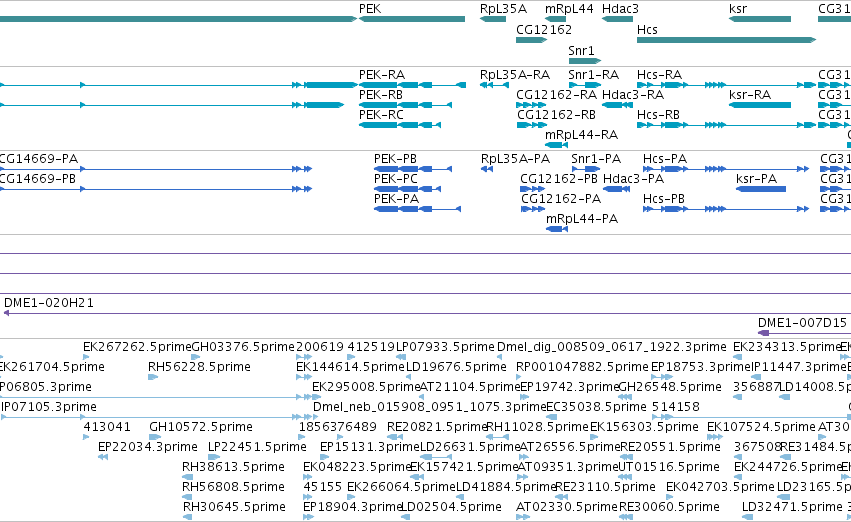This screenshot has height=522, width=851.
Task: Click EST label GH26548.5prime
Action: (670, 387)
